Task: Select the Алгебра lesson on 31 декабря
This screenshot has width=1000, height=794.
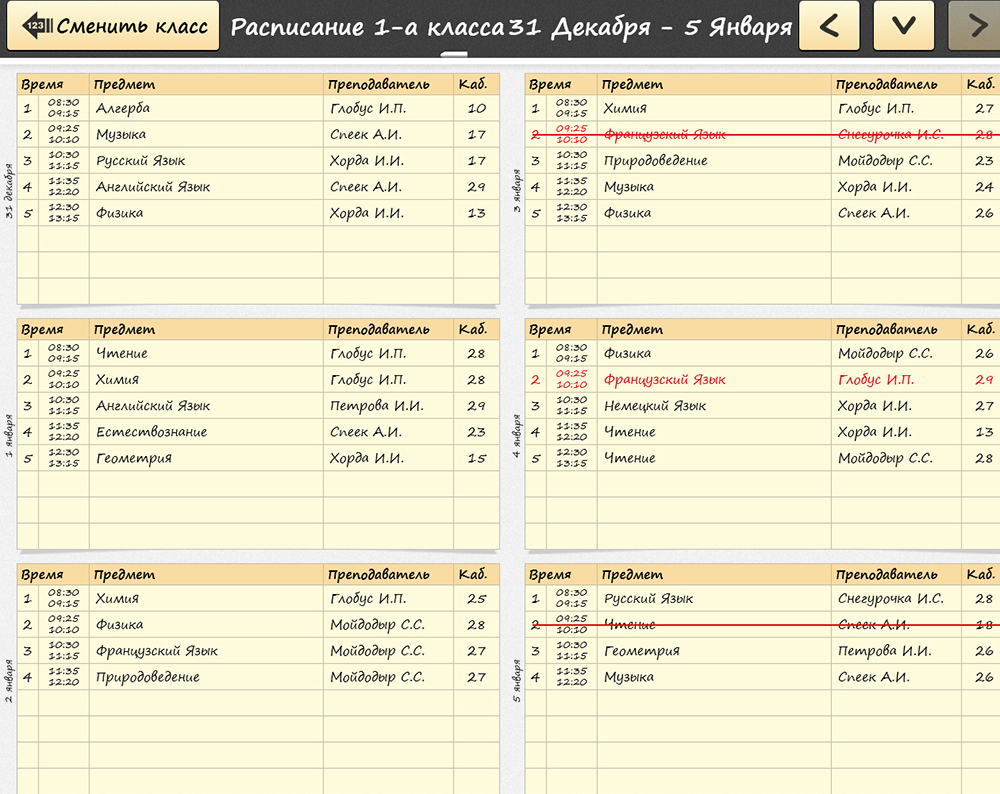Action: [258, 108]
